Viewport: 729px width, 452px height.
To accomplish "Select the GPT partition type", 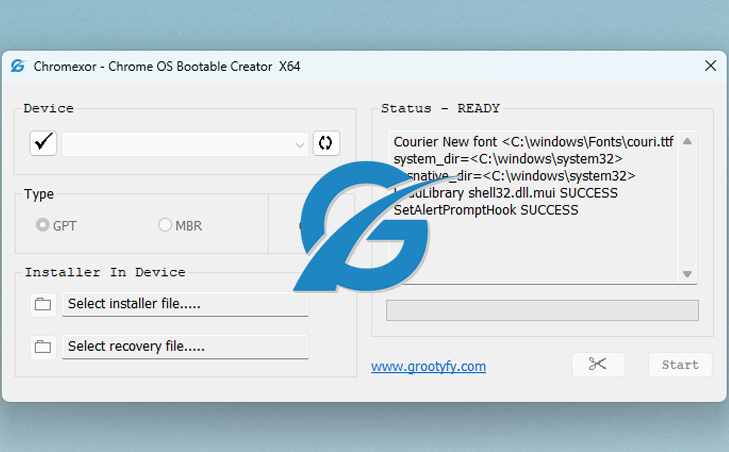I will coord(43,225).
